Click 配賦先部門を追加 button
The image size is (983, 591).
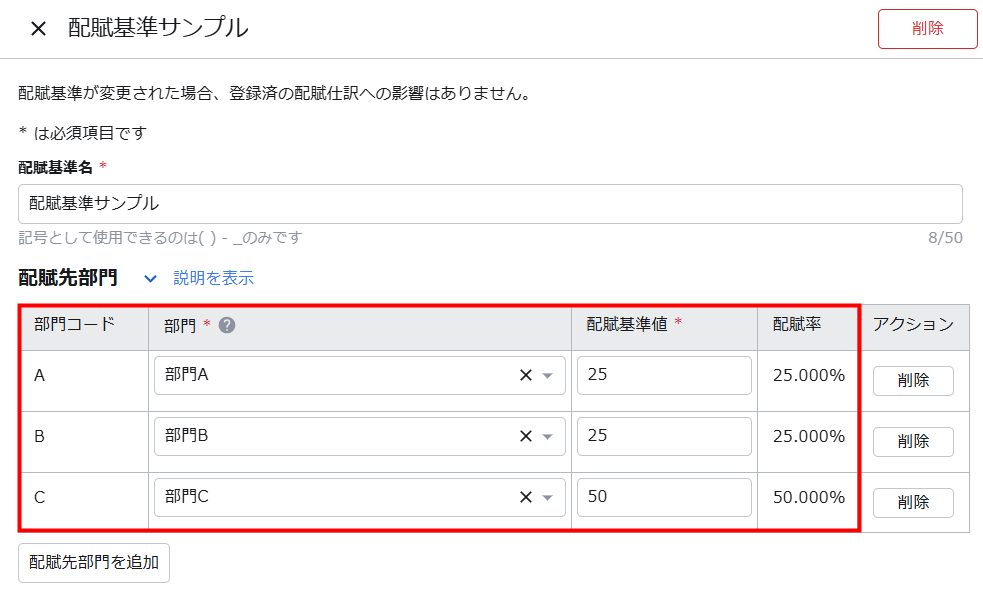94,562
